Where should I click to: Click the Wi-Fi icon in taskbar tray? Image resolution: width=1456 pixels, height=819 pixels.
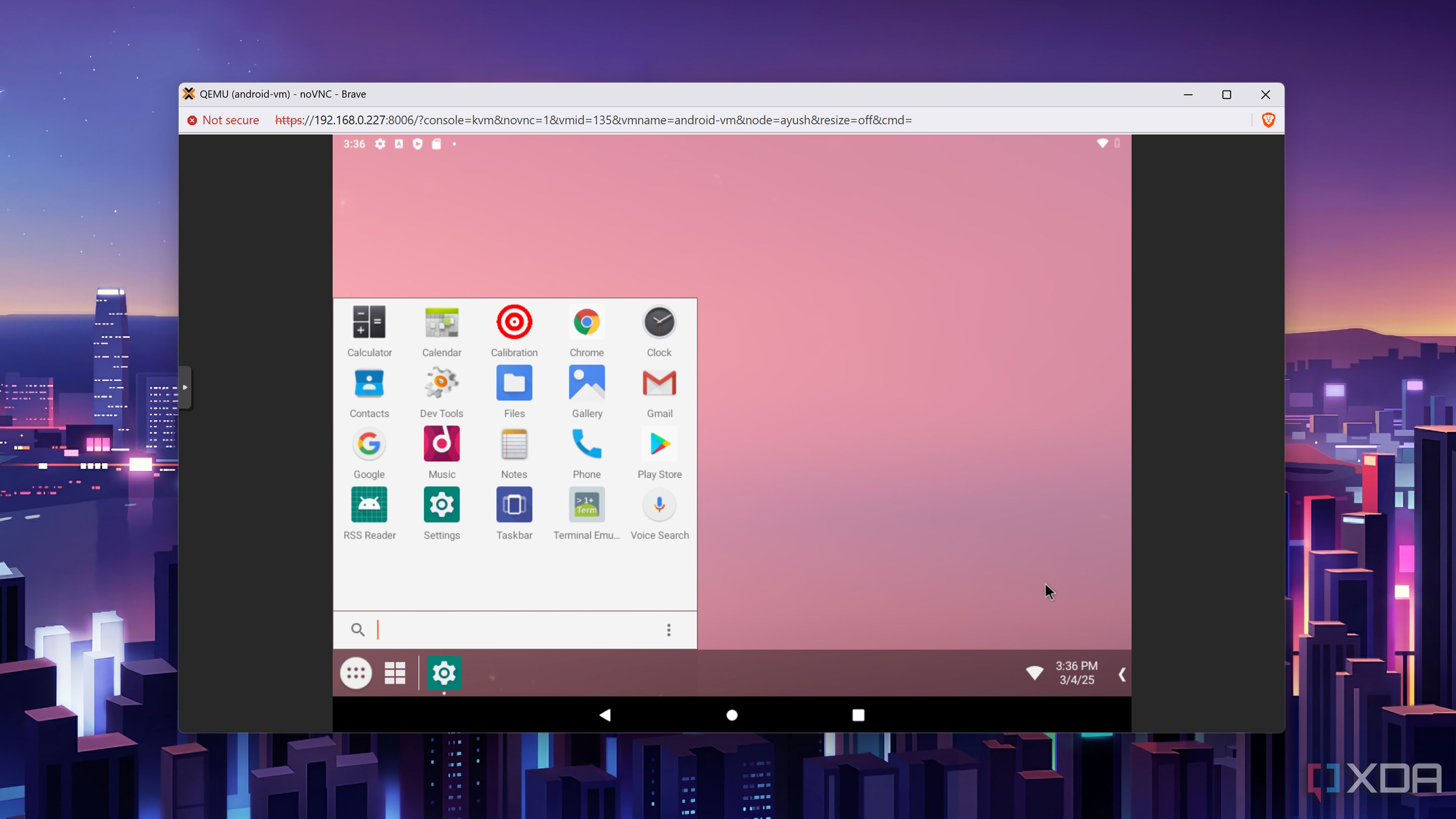pyautogui.click(x=1034, y=673)
